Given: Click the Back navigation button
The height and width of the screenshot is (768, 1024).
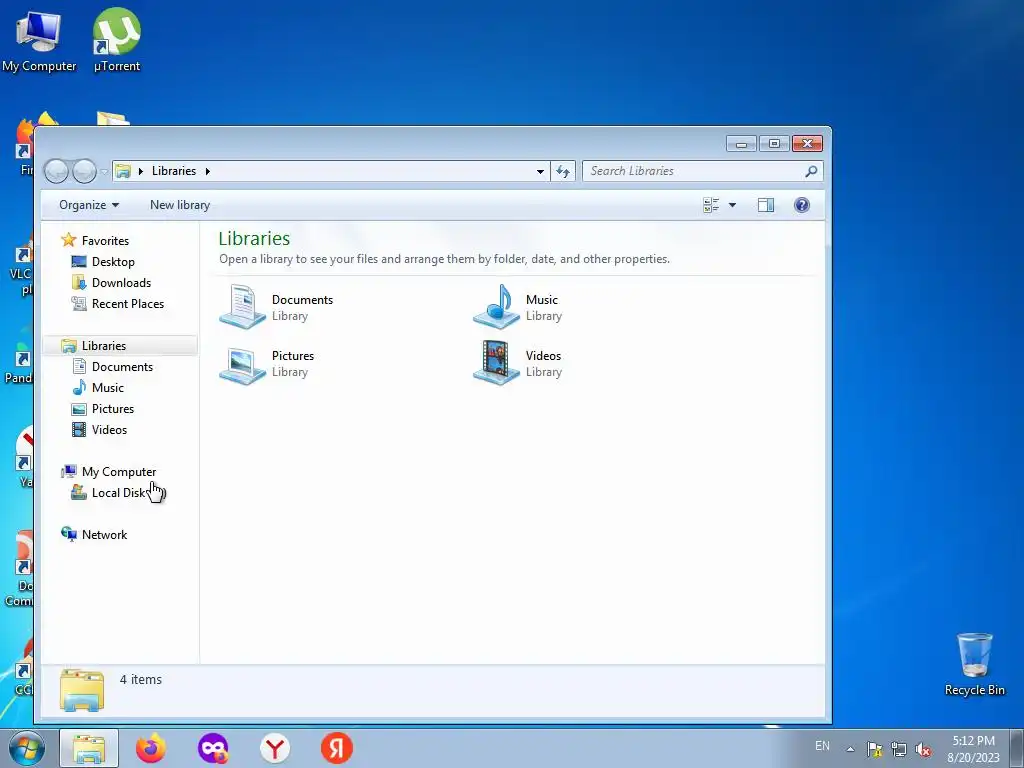Looking at the screenshot, I should coord(56,171).
